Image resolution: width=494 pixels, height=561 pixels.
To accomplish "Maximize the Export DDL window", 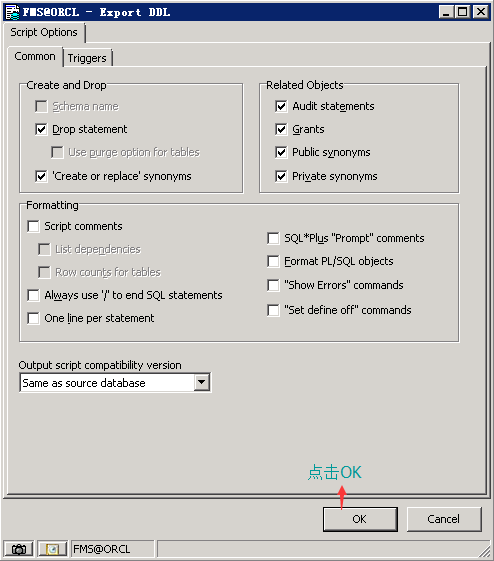I will point(463,12).
